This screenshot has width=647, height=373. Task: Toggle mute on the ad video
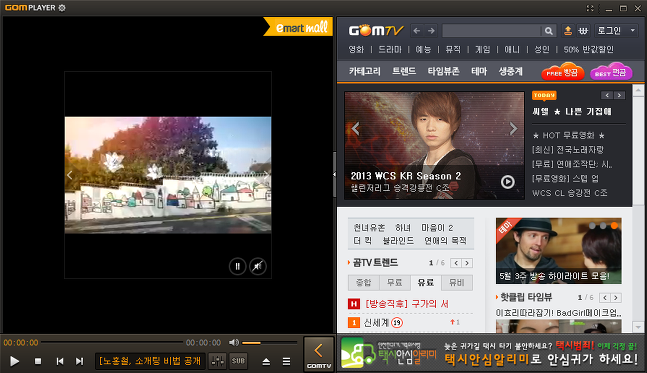[258, 266]
